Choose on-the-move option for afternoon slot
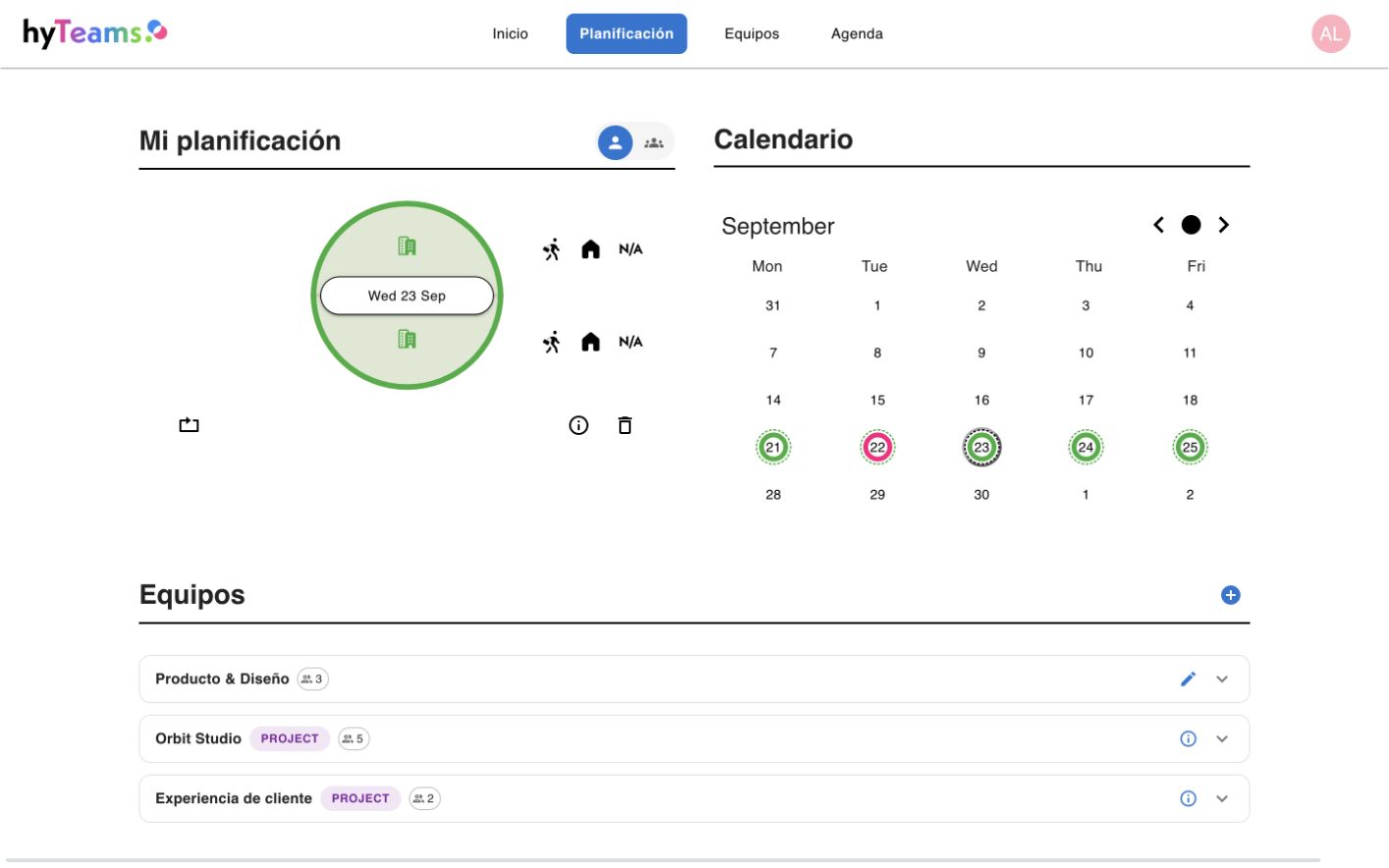Screen dimensions: 1389x868 pyautogui.click(x=552, y=342)
